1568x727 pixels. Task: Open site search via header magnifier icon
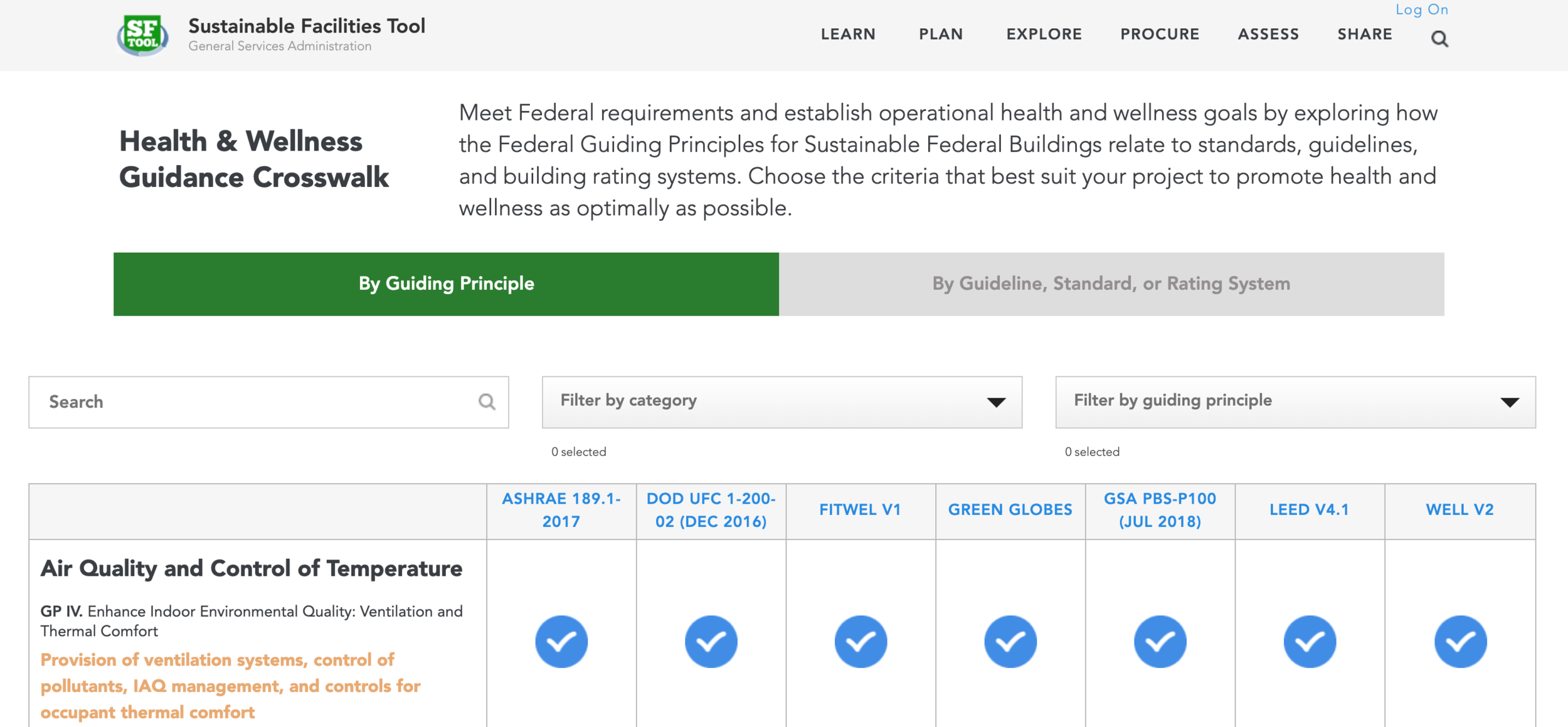1439,39
